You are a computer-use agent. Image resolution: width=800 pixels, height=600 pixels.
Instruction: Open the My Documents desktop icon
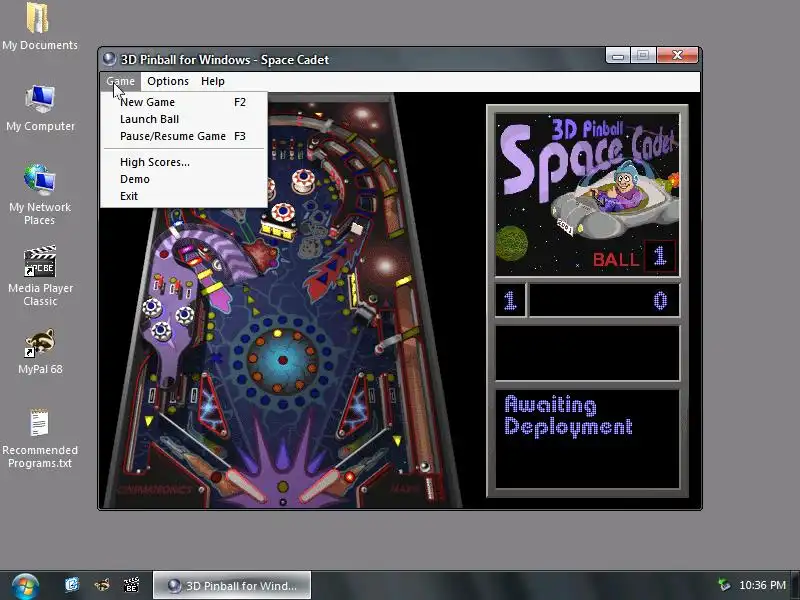[39, 26]
